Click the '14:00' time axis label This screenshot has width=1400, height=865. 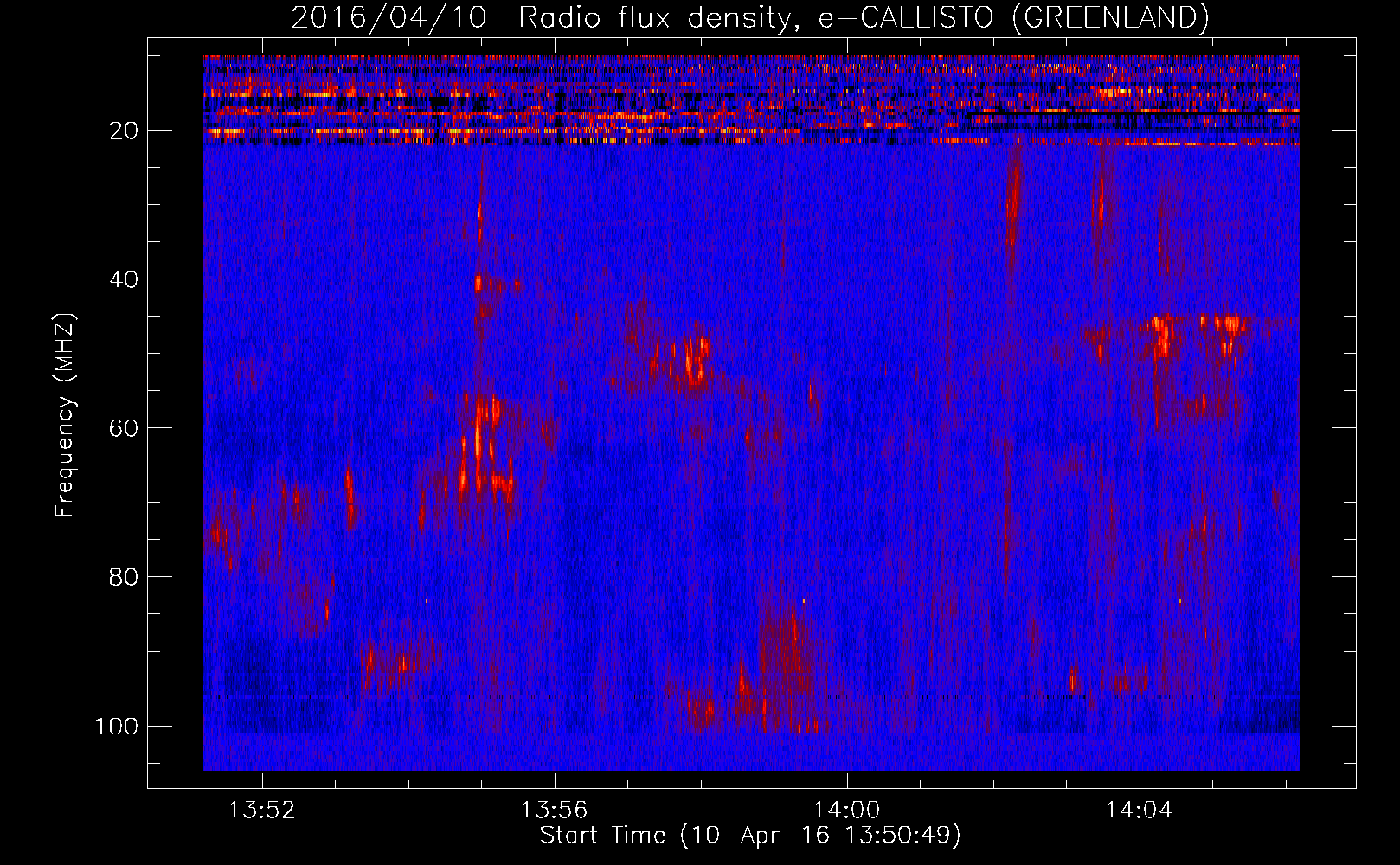coord(846,810)
